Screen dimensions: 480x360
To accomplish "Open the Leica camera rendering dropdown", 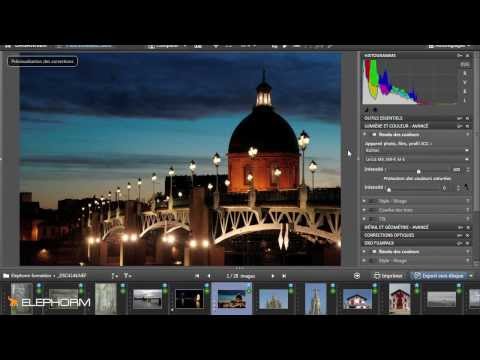I will point(417,159).
